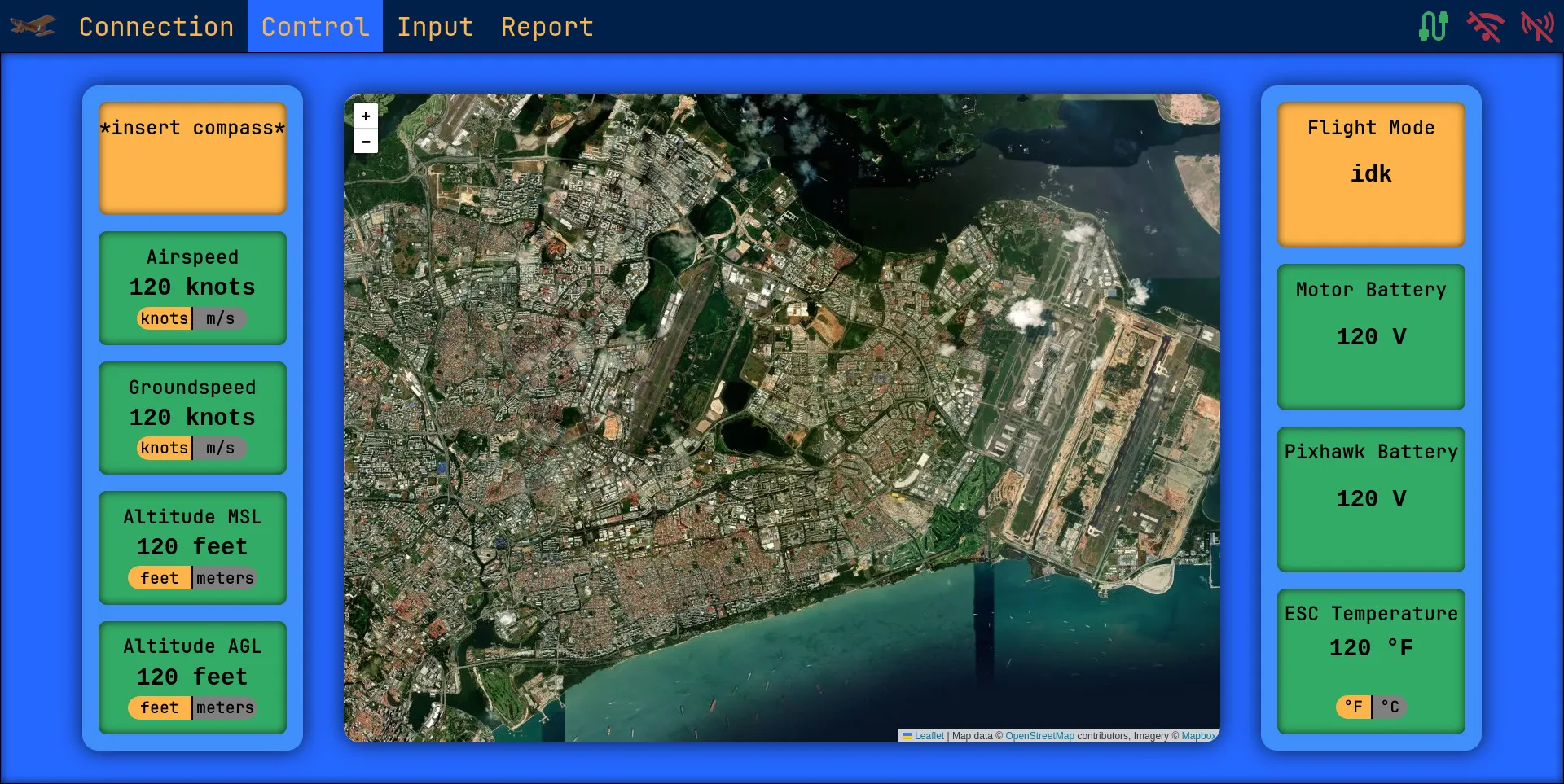Image resolution: width=1564 pixels, height=784 pixels.
Task: Switch to the Input tab
Action: 435,27
